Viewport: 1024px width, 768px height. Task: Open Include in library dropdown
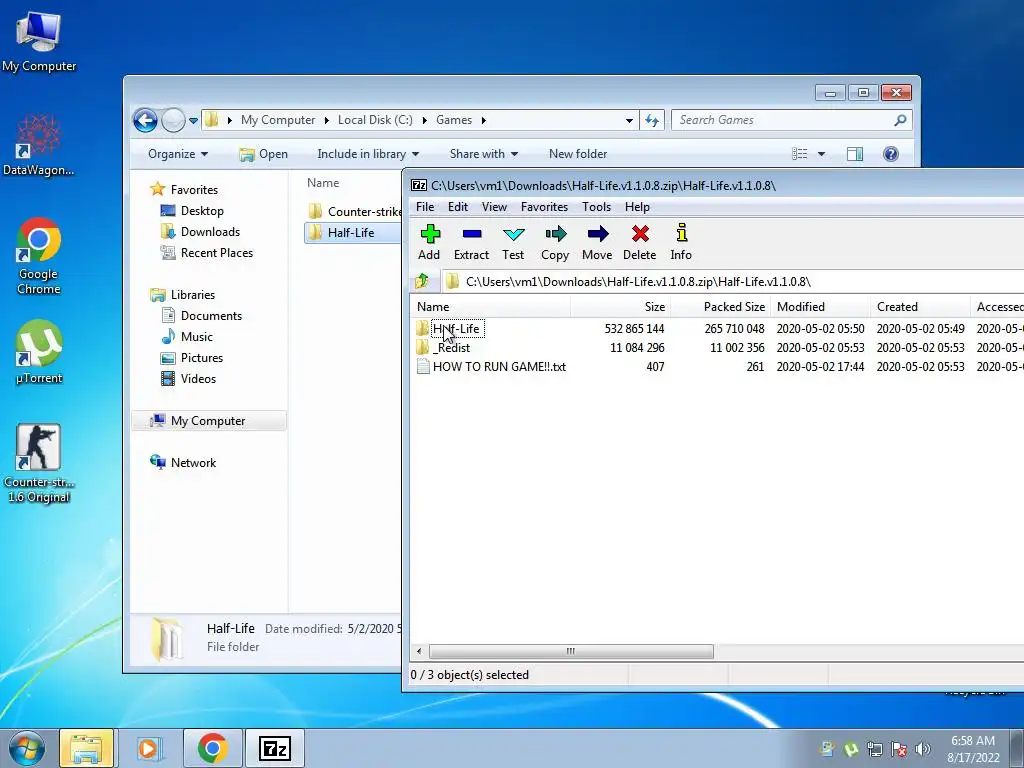pyautogui.click(x=368, y=154)
